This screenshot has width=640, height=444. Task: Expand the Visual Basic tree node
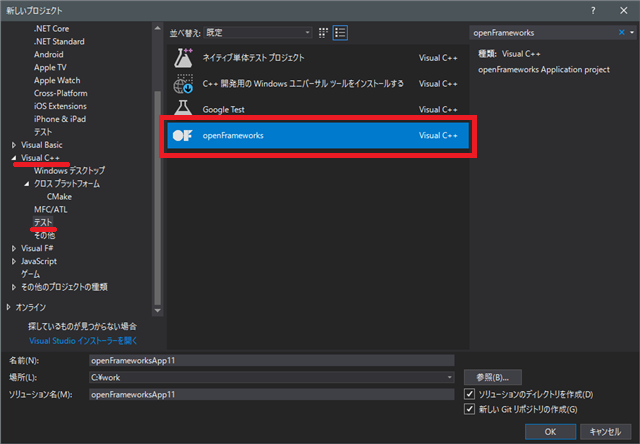pos(13,145)
